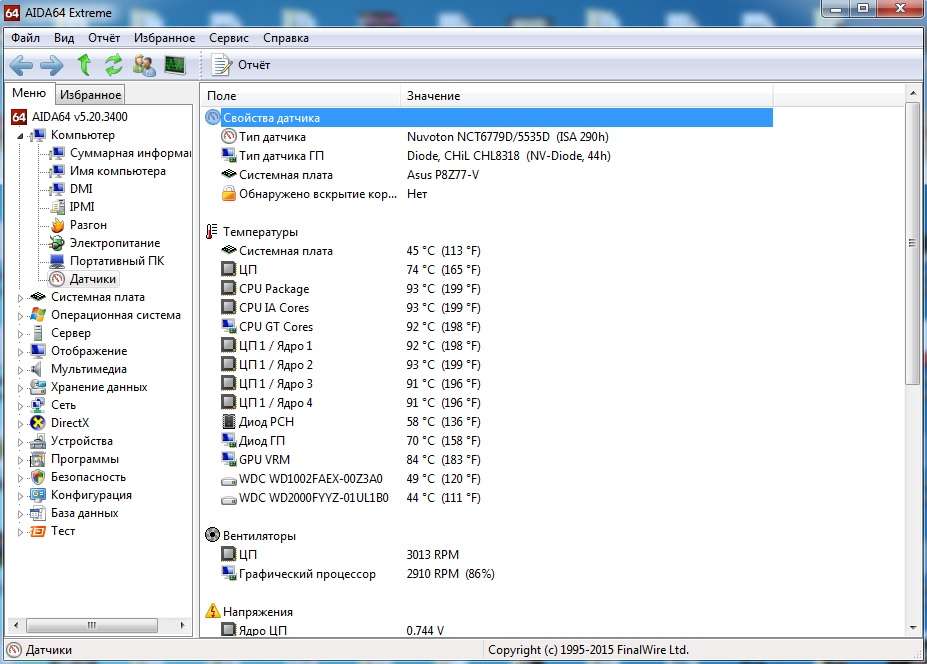
Task: Click the Отчёт report toolbar button
Action: pyautogui.click(x=241, y=65)
